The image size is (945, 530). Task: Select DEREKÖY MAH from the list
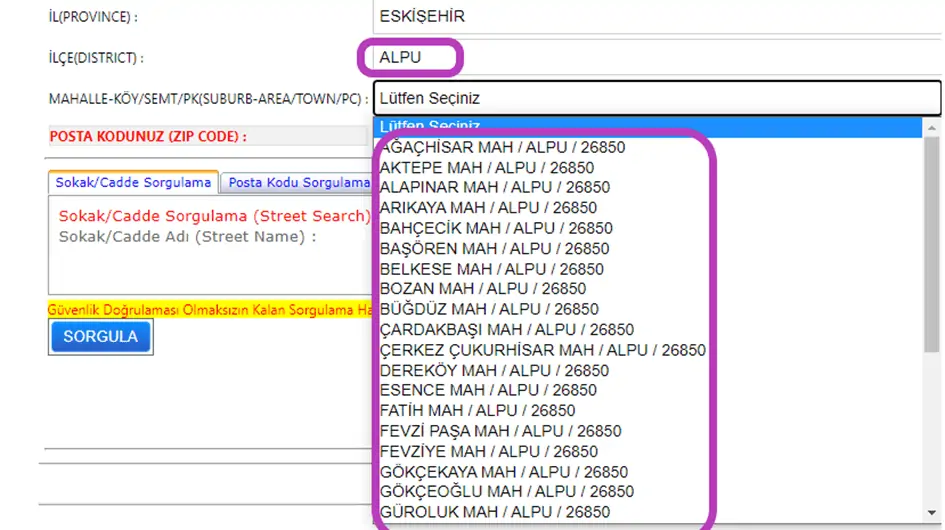tap(494, 370)
